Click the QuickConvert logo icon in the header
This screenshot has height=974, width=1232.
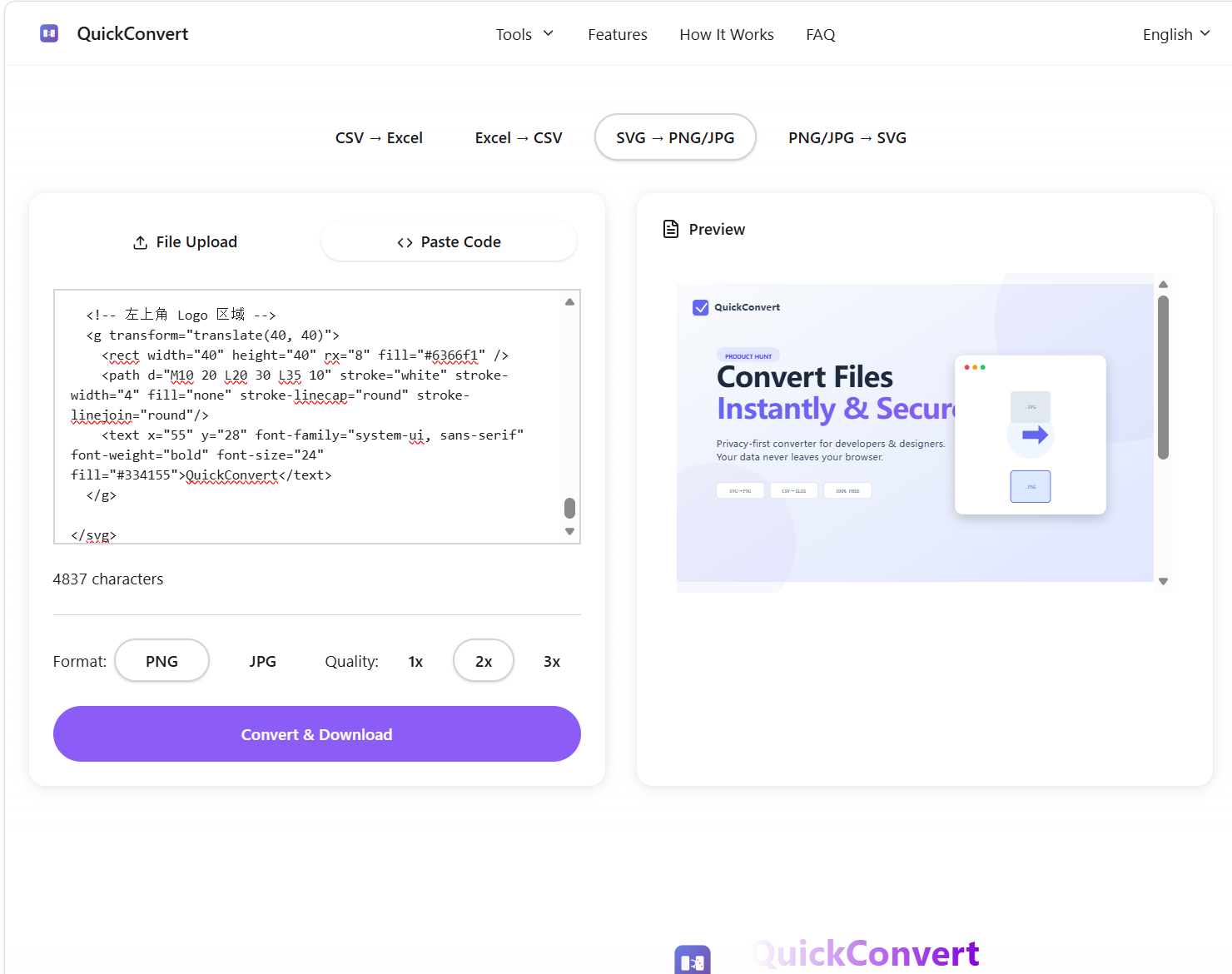point(48,33)
